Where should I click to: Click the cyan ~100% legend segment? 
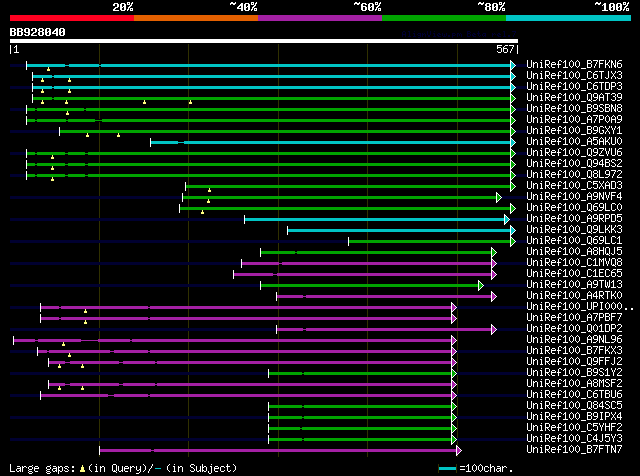[x=568, y=18]
